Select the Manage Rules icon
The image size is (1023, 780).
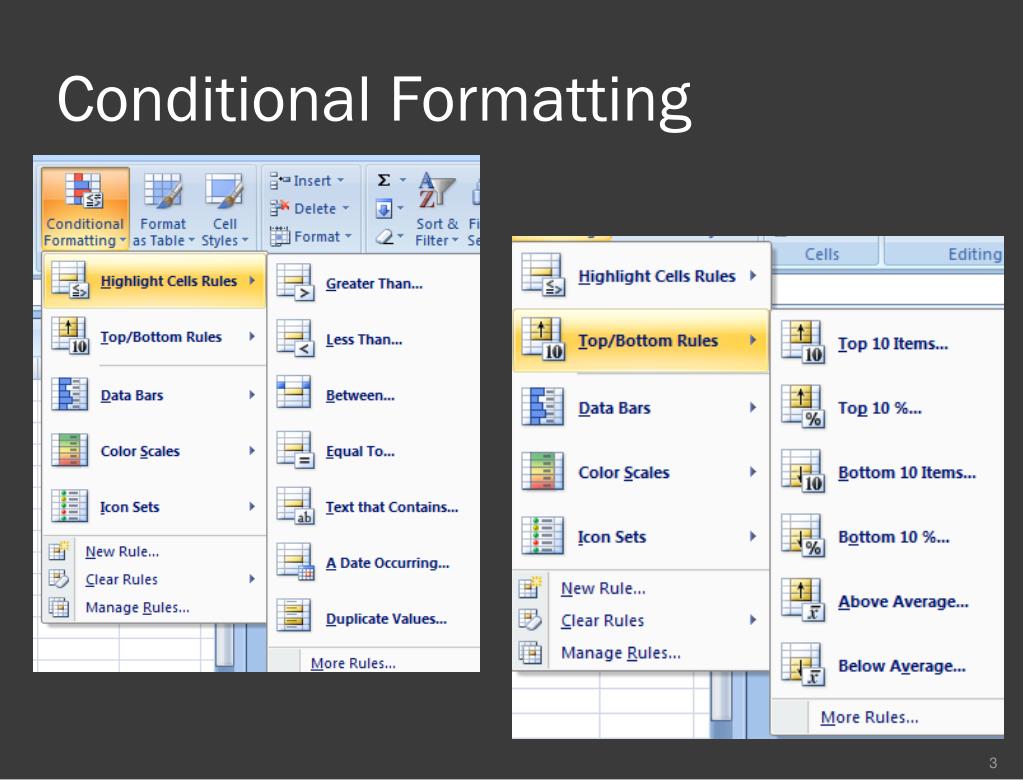click(56, 606)
